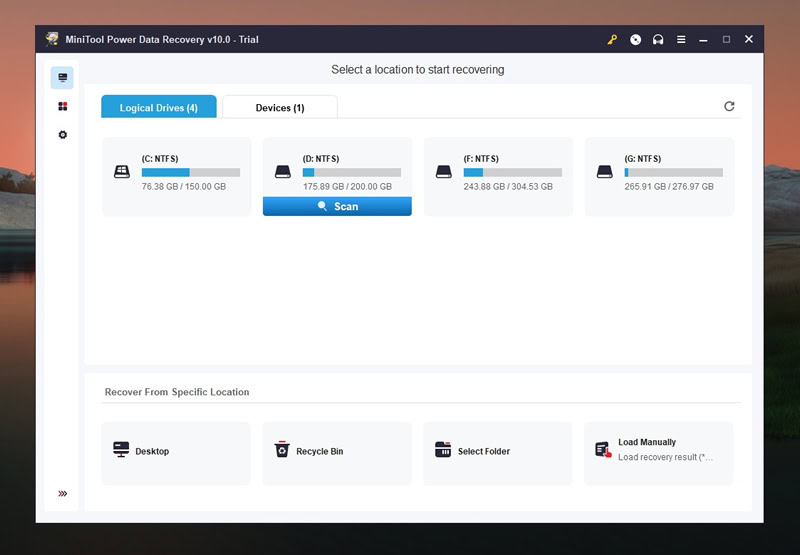
Task: Open settings gear in sidebar
Action: (62, 135)
